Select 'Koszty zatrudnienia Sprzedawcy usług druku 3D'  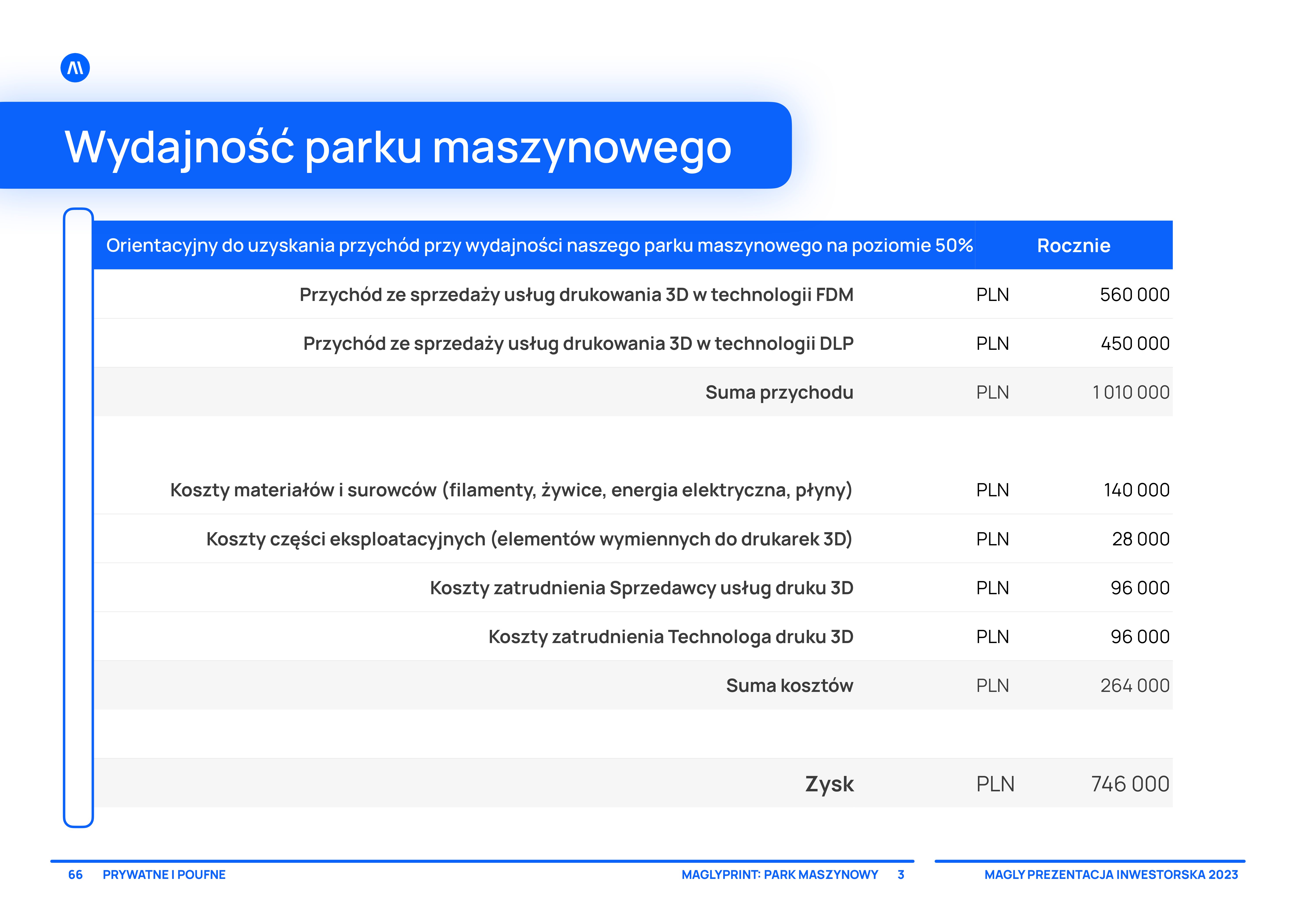pyautogui.click(x=642, y=588)
